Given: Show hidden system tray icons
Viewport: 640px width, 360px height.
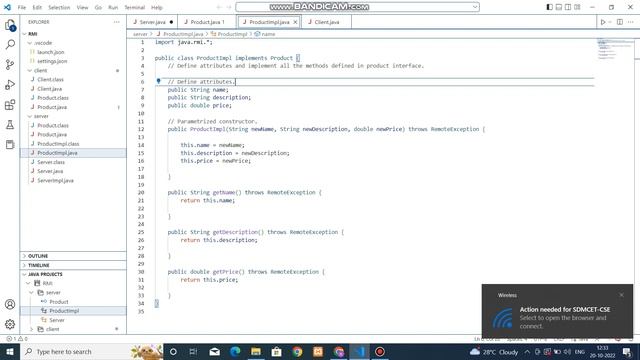Looking at the screenshot, I should [x=527, y=352].
